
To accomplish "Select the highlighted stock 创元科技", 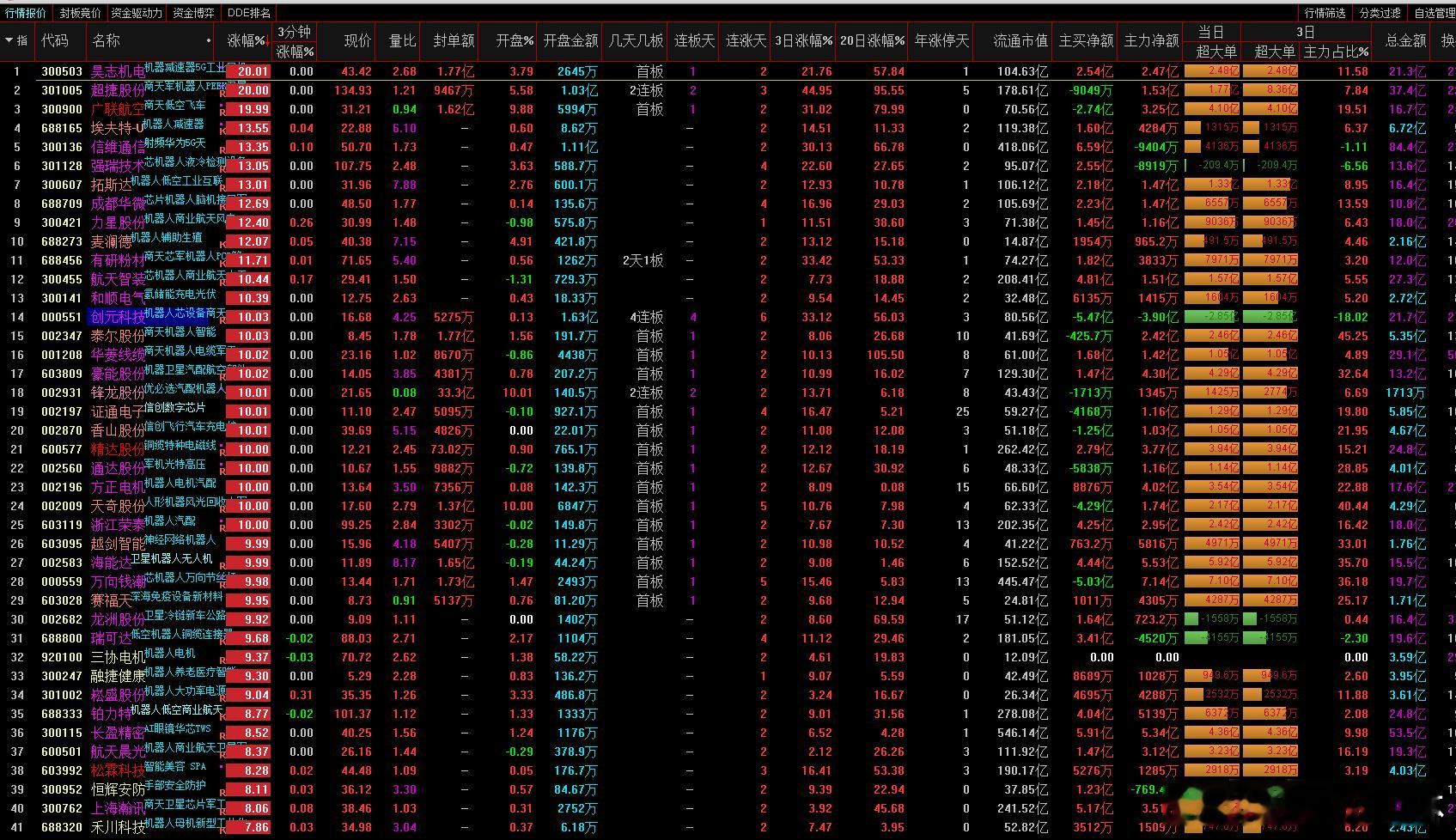I will [x=118, y=317].
